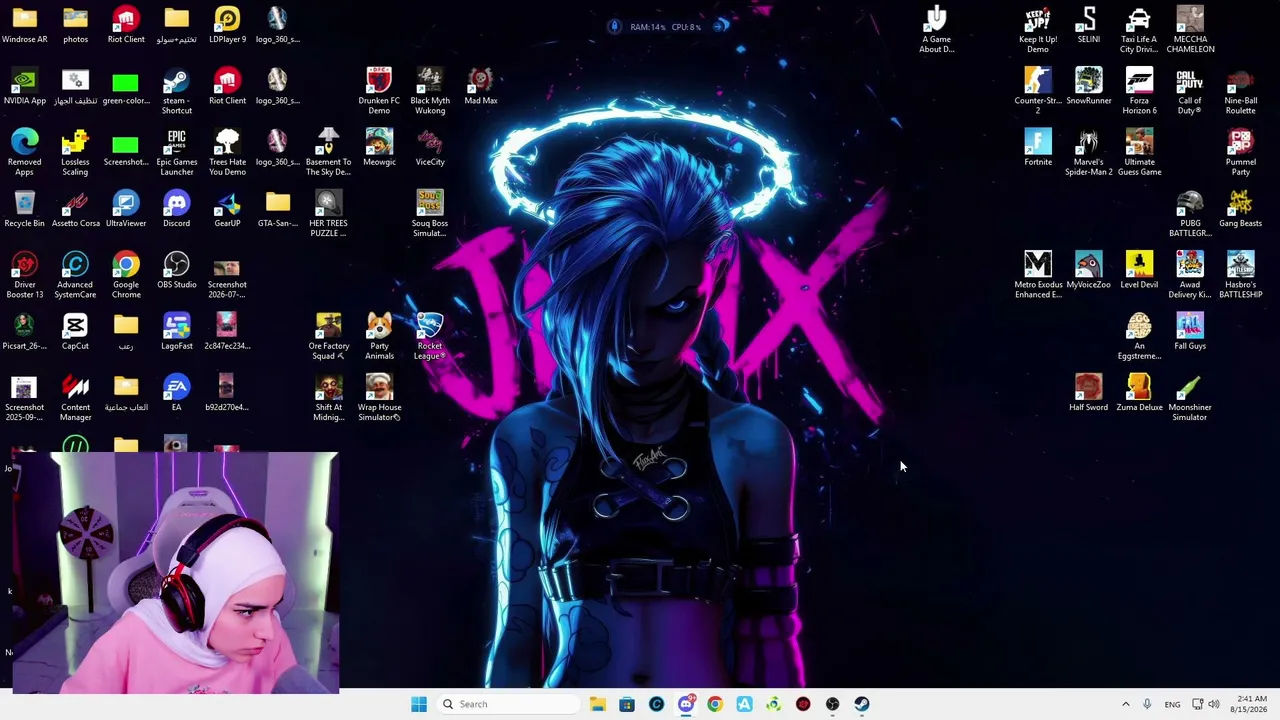The height and width of the screenshot is (720, 1280).
Task: Open Black Myth Wukong
Action: tap(430, 92)
